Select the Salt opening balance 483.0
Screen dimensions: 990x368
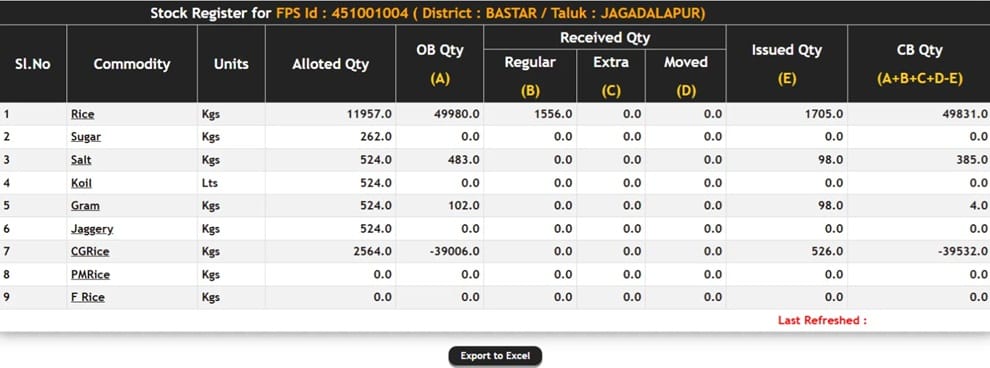pos(464,160)
